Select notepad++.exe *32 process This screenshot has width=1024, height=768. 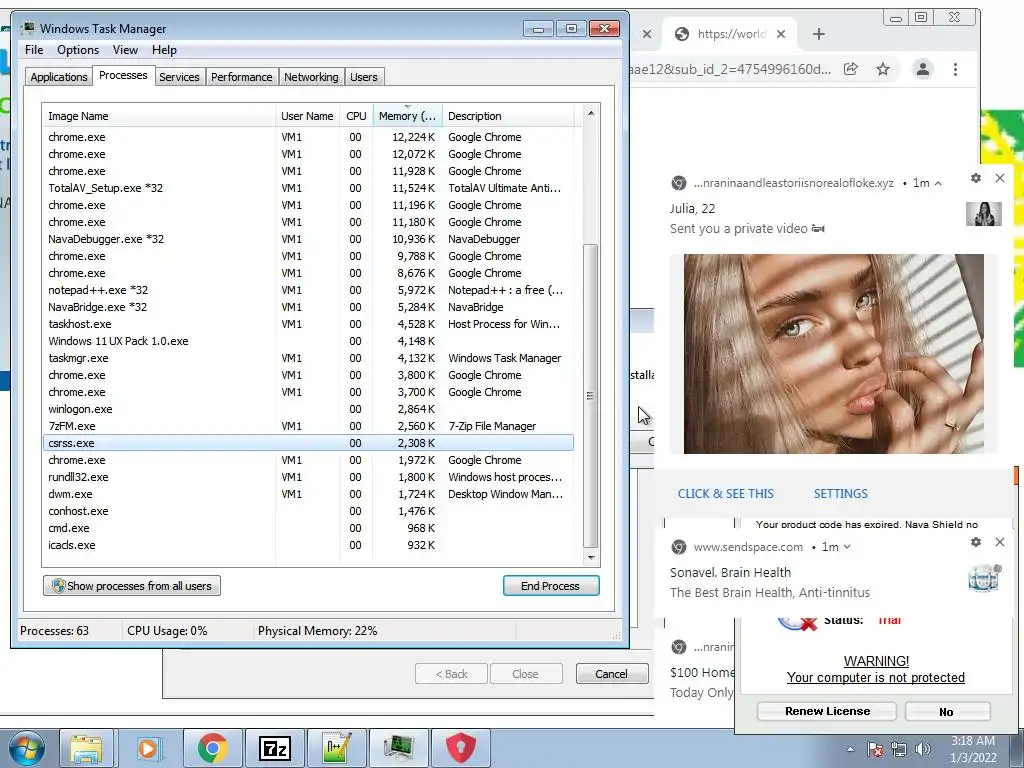pos(308,290)
